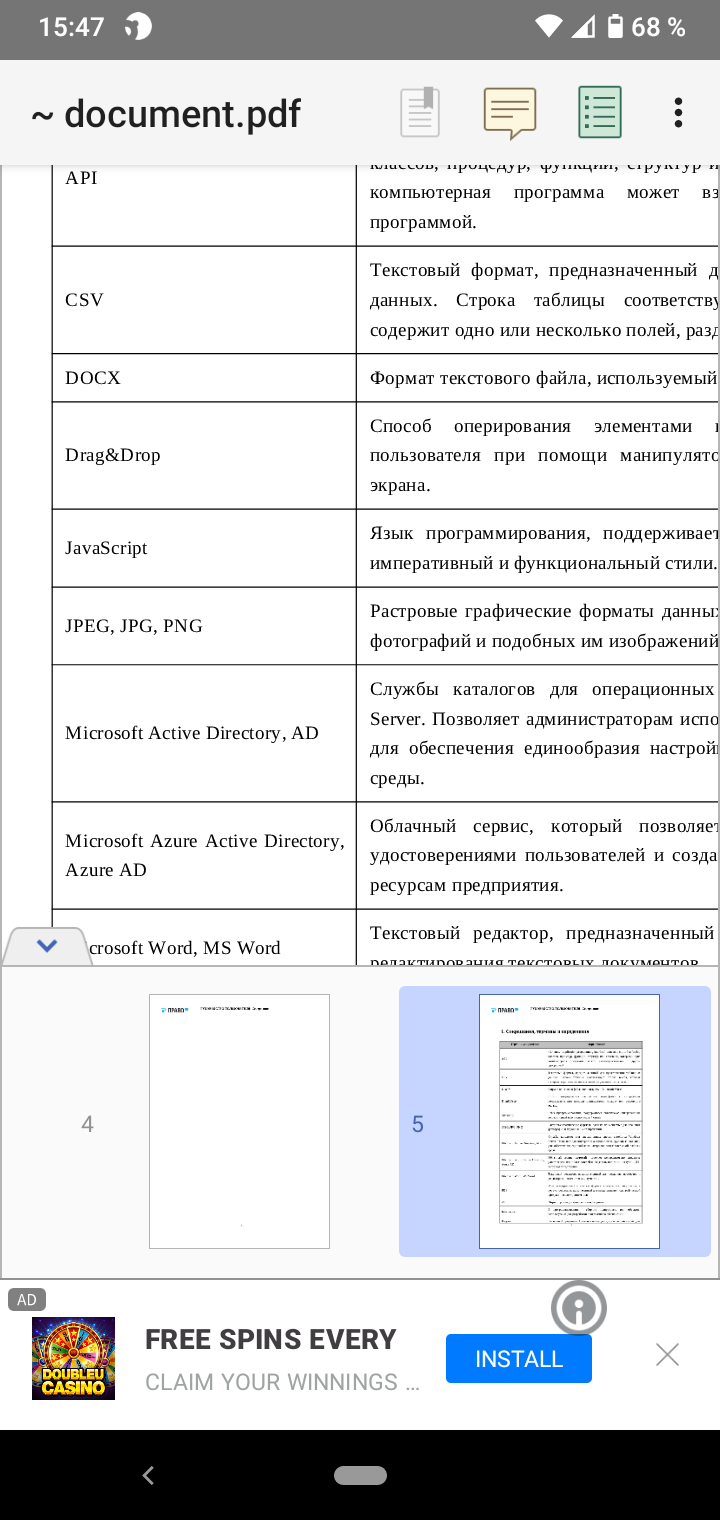
Task: Open the green outline list icon
Action: click(600, 112)
